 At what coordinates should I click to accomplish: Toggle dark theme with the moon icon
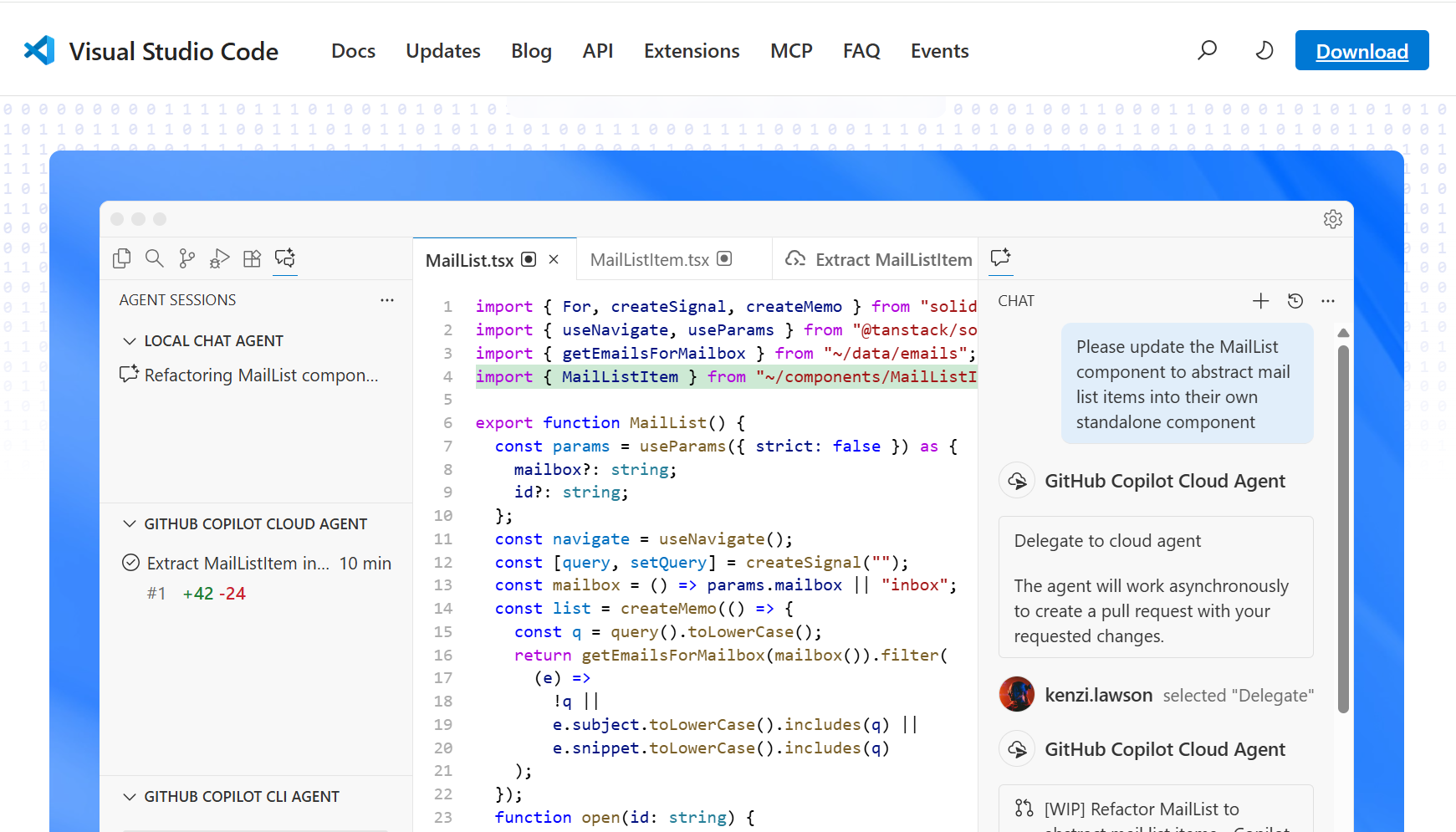(1264, 50)
